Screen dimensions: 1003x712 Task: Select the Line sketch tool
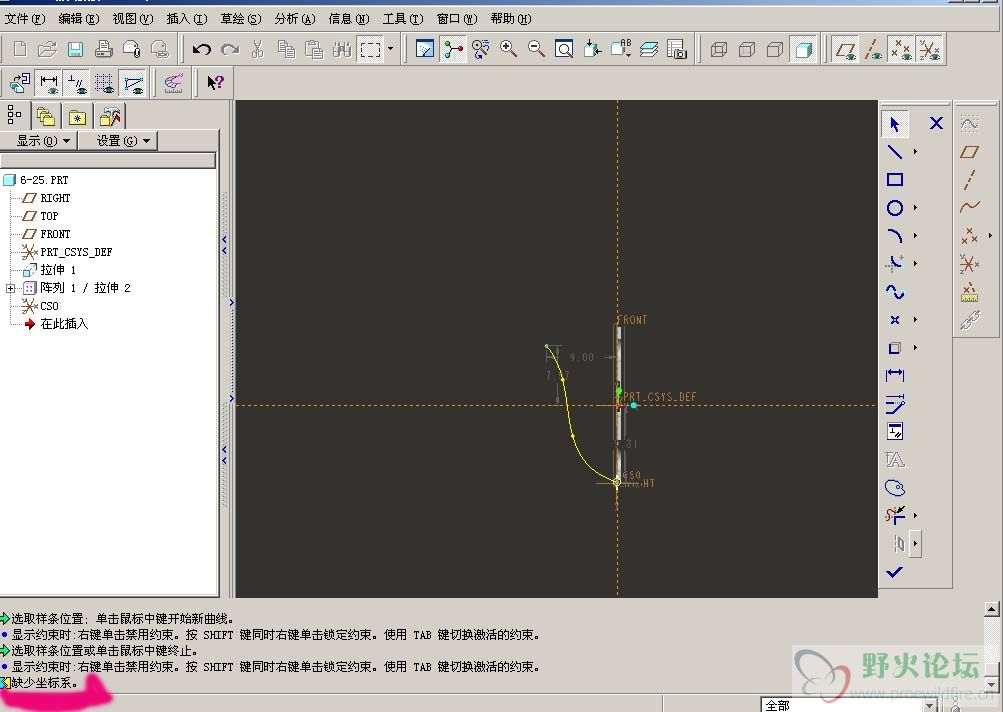[895, 152]
